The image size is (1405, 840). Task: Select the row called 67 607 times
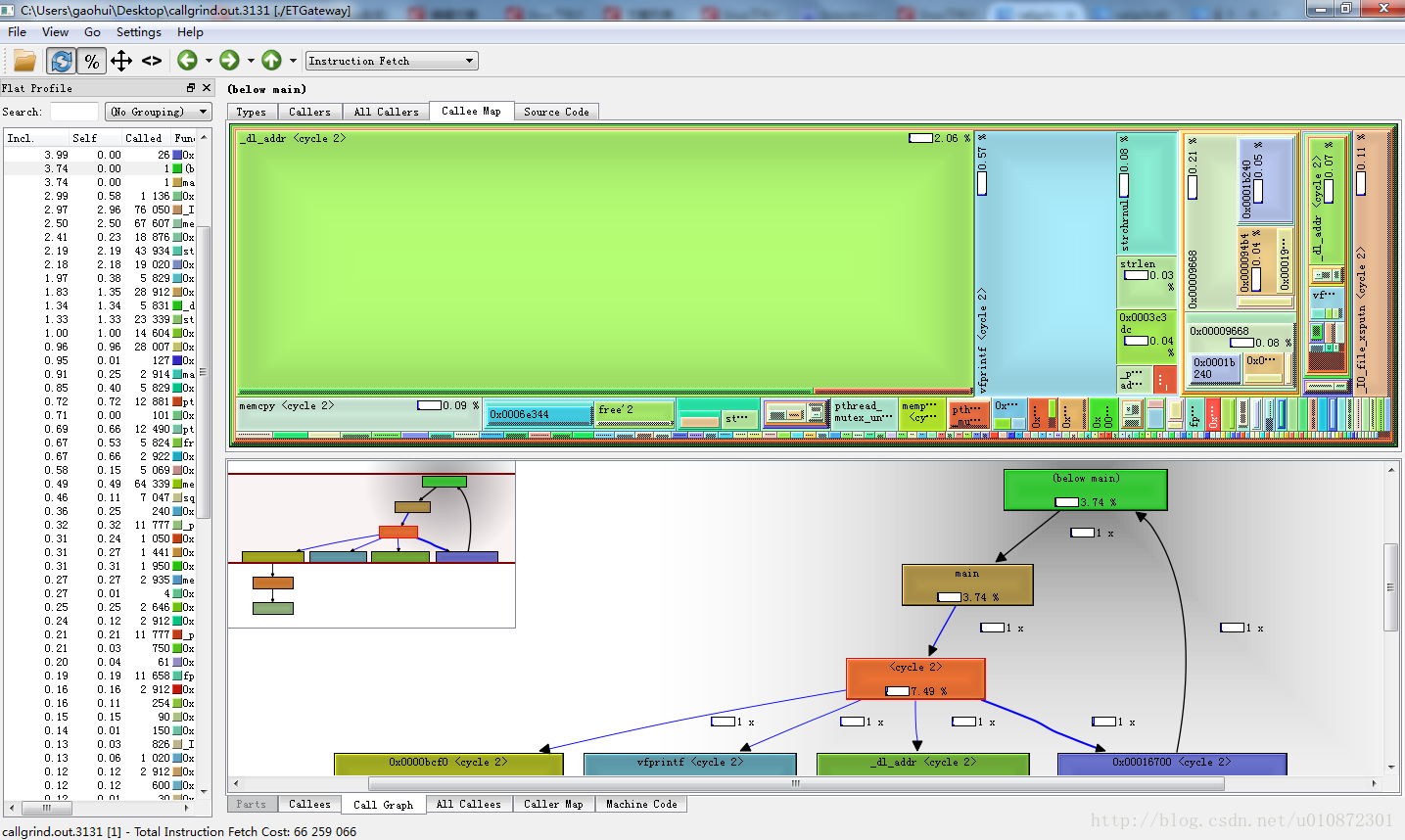[x=101, y=223]
